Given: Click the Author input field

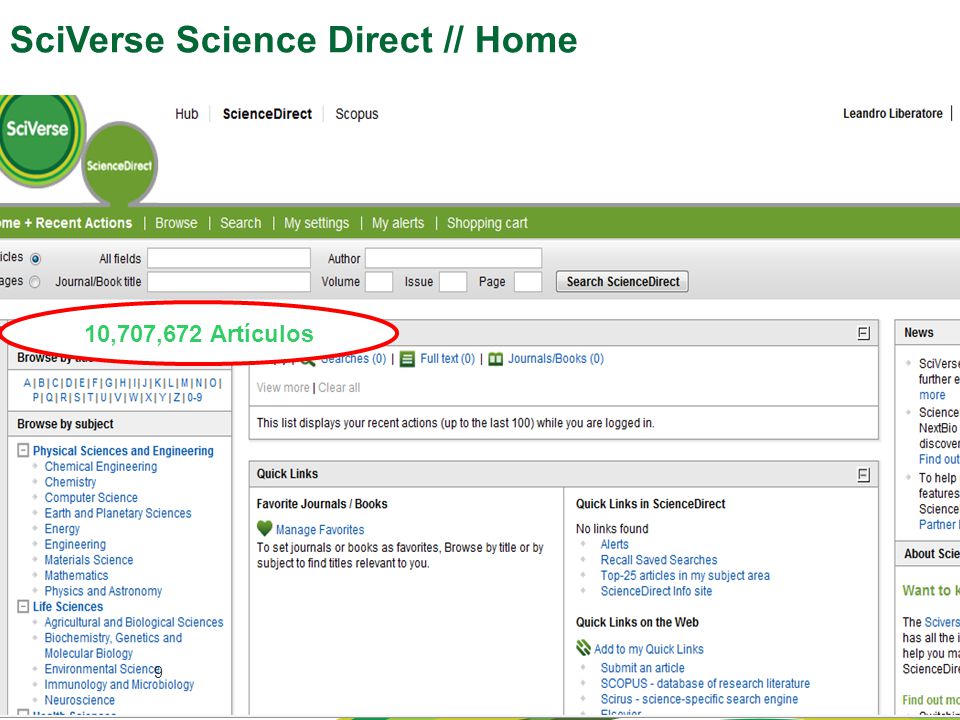Looking at the screenshot, I should (454, 258).
